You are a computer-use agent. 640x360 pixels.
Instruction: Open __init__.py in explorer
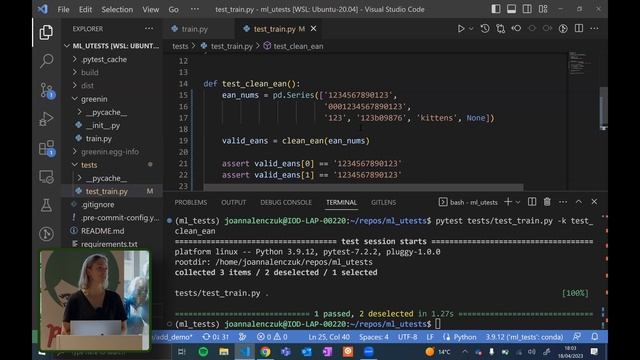103,125
